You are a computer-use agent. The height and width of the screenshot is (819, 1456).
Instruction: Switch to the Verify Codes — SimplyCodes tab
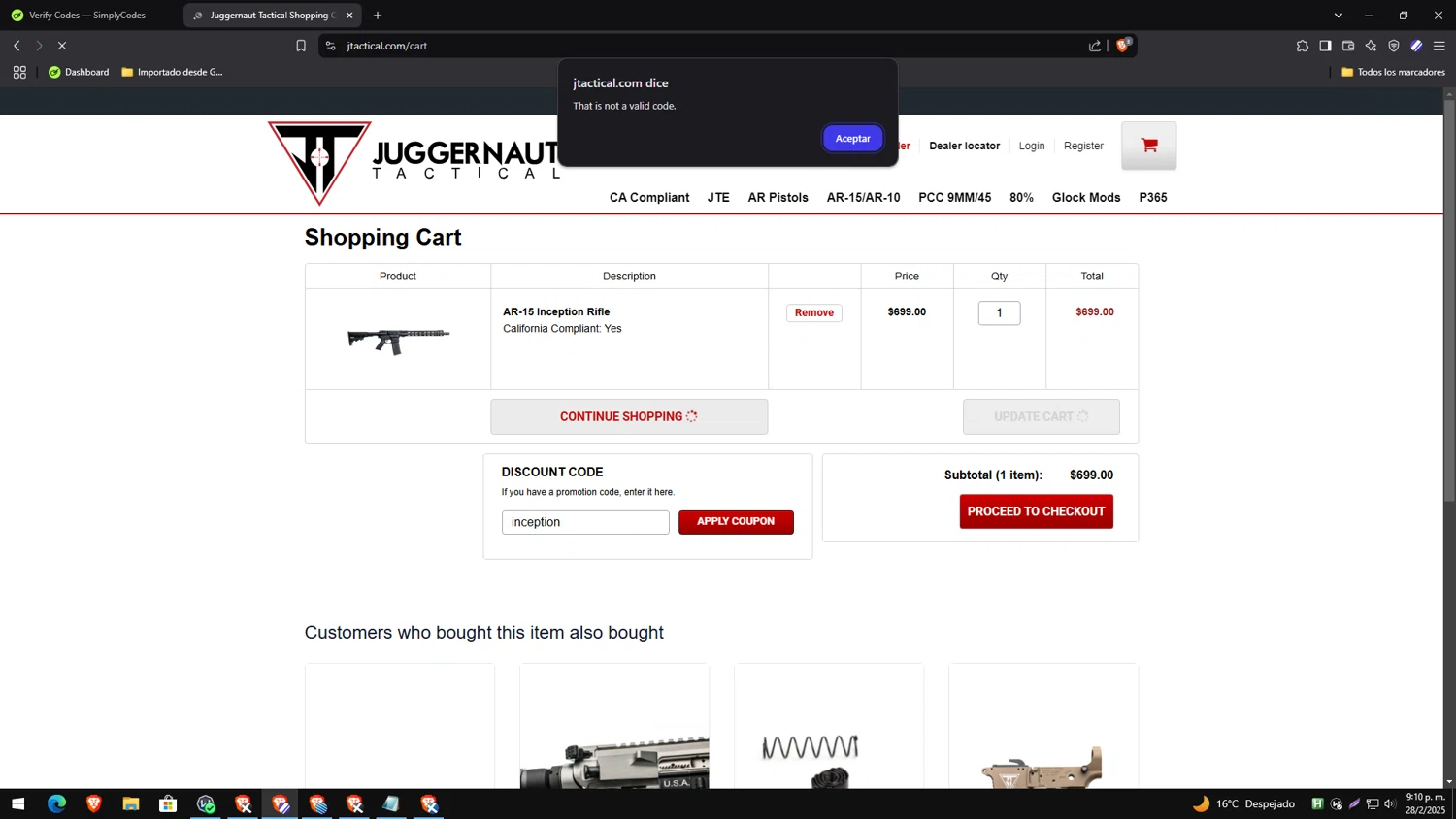tap(87, 16)
